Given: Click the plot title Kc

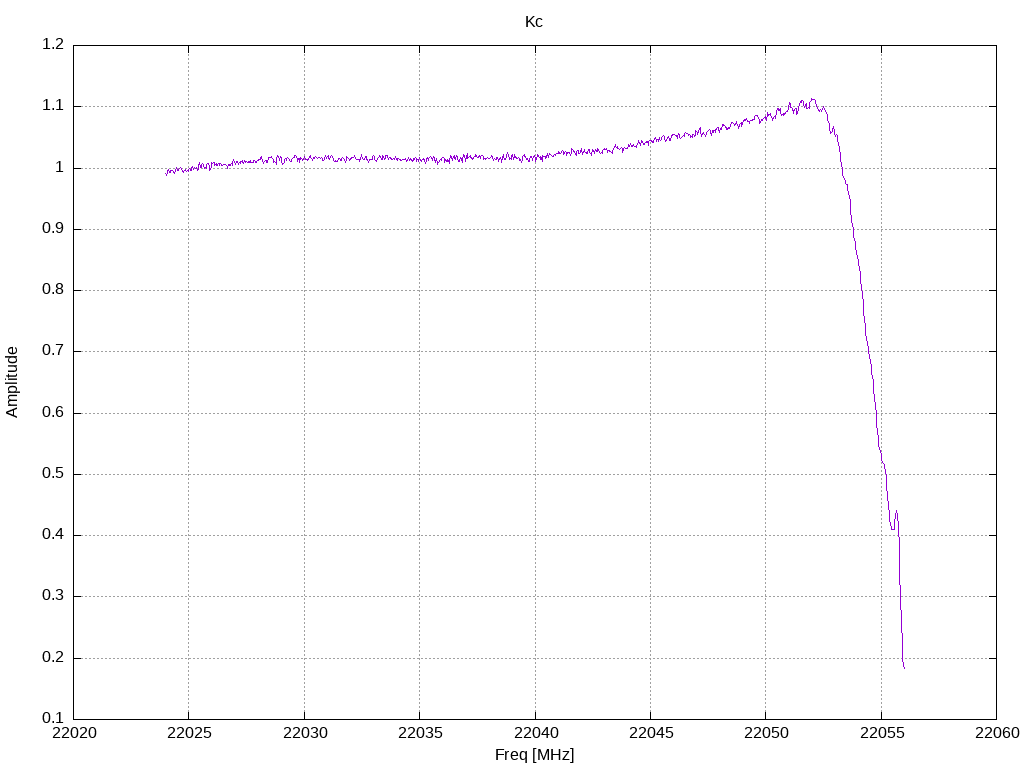Looking at the screenshot, I should (x=534, y=22).
